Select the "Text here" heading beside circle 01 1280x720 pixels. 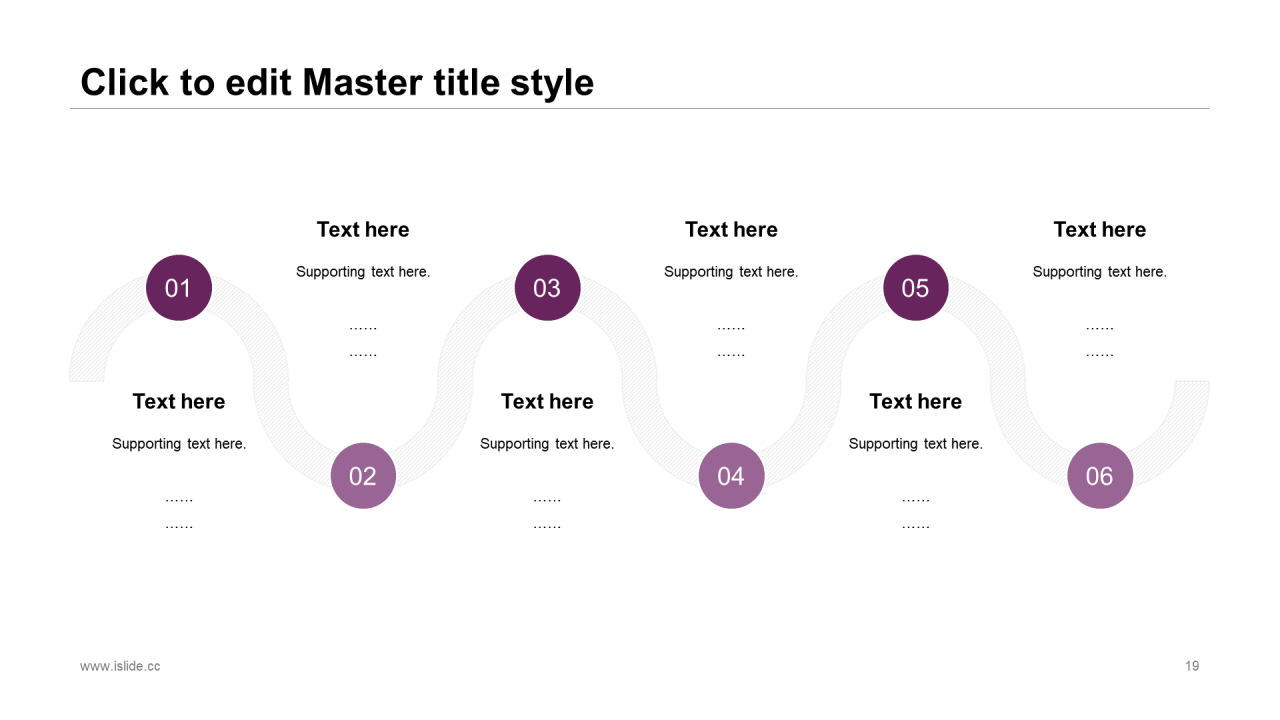pyautogui.click(x=363, y=229)
